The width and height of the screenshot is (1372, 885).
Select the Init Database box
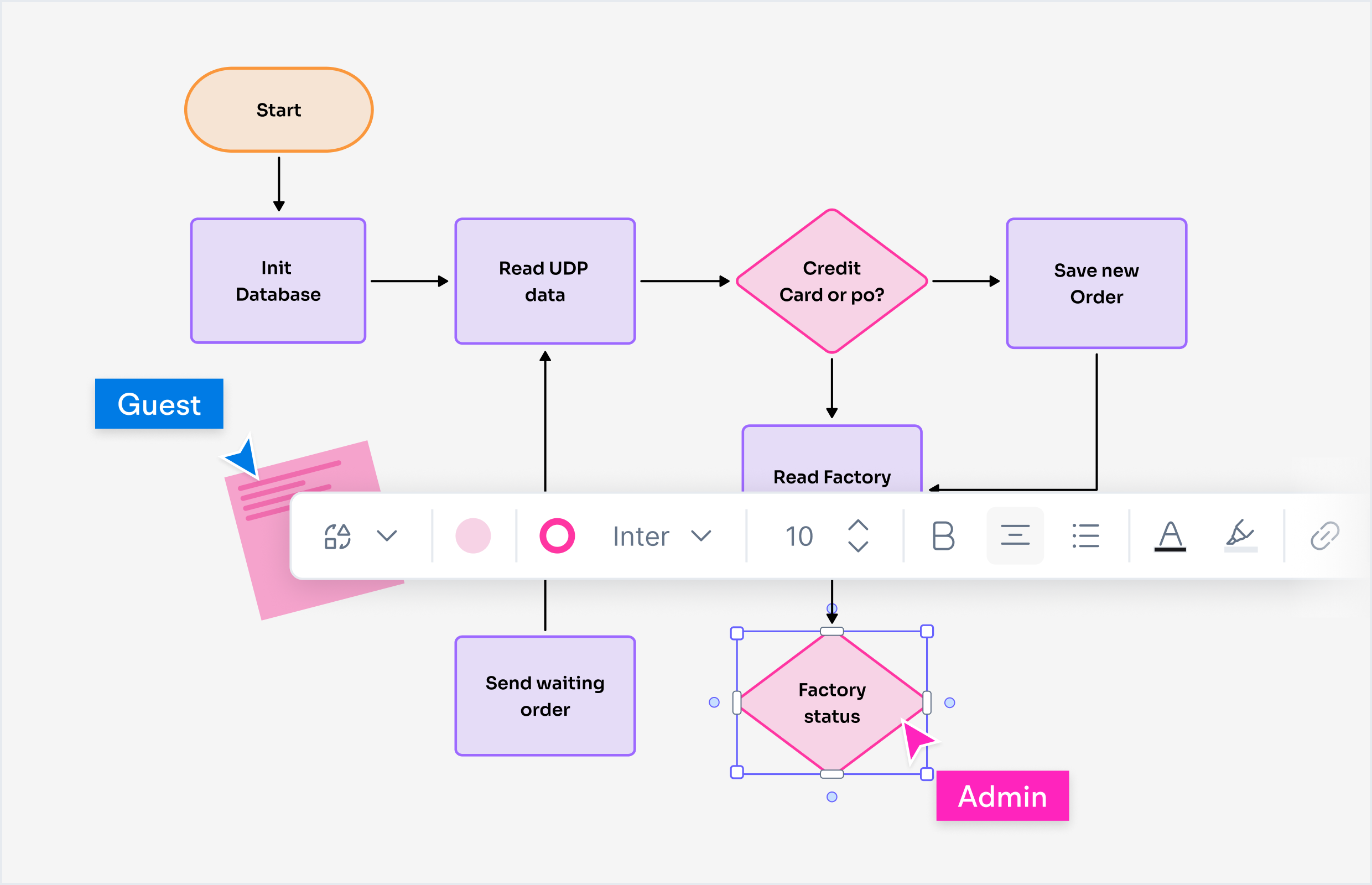point(278,281)
